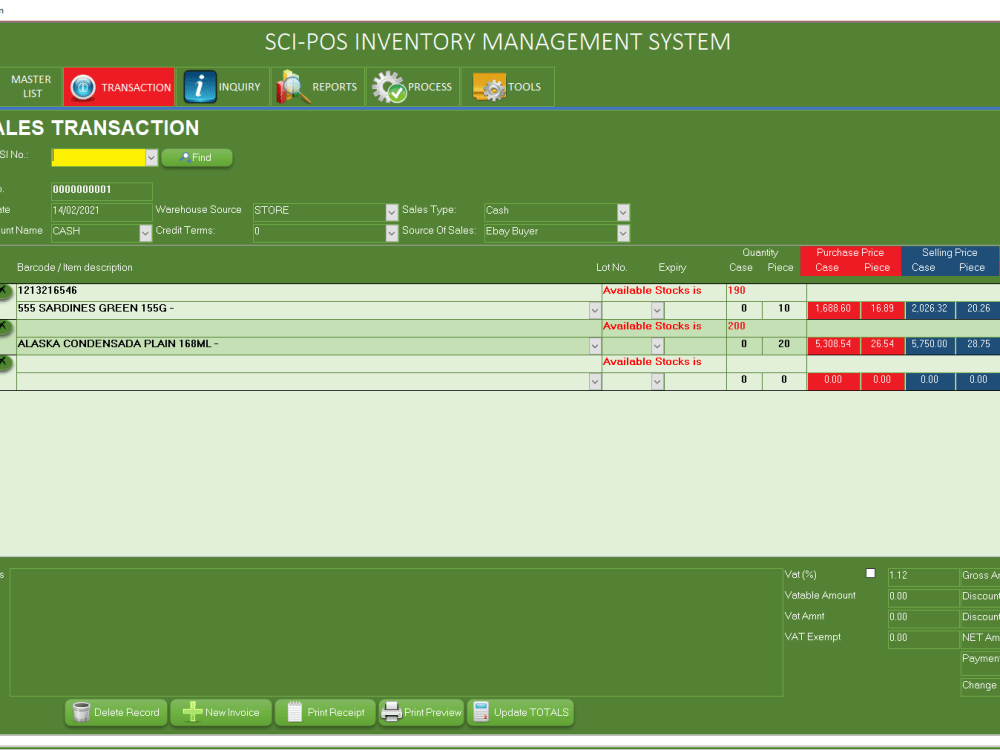Expand the Sales Type dropdown showing Cash
1000x750 pixels.
623,211
